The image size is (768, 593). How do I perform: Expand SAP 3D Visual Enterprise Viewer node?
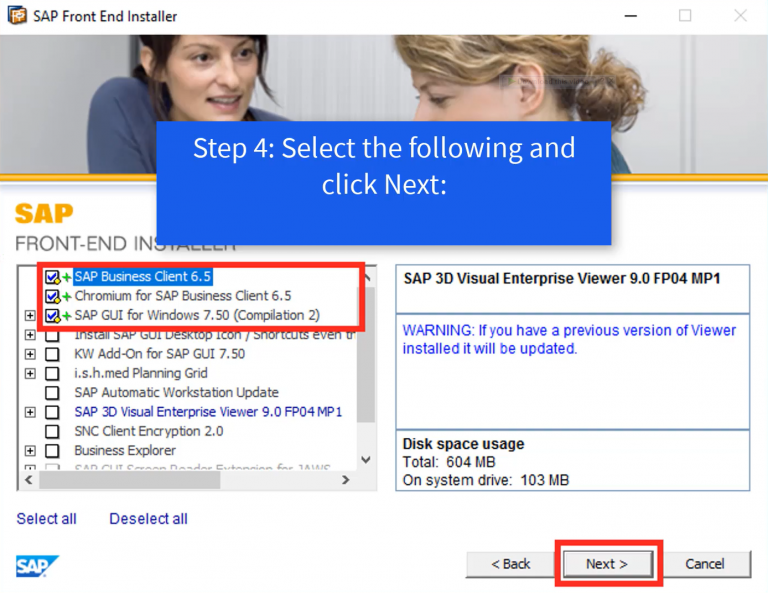click(x=30, y=412)
